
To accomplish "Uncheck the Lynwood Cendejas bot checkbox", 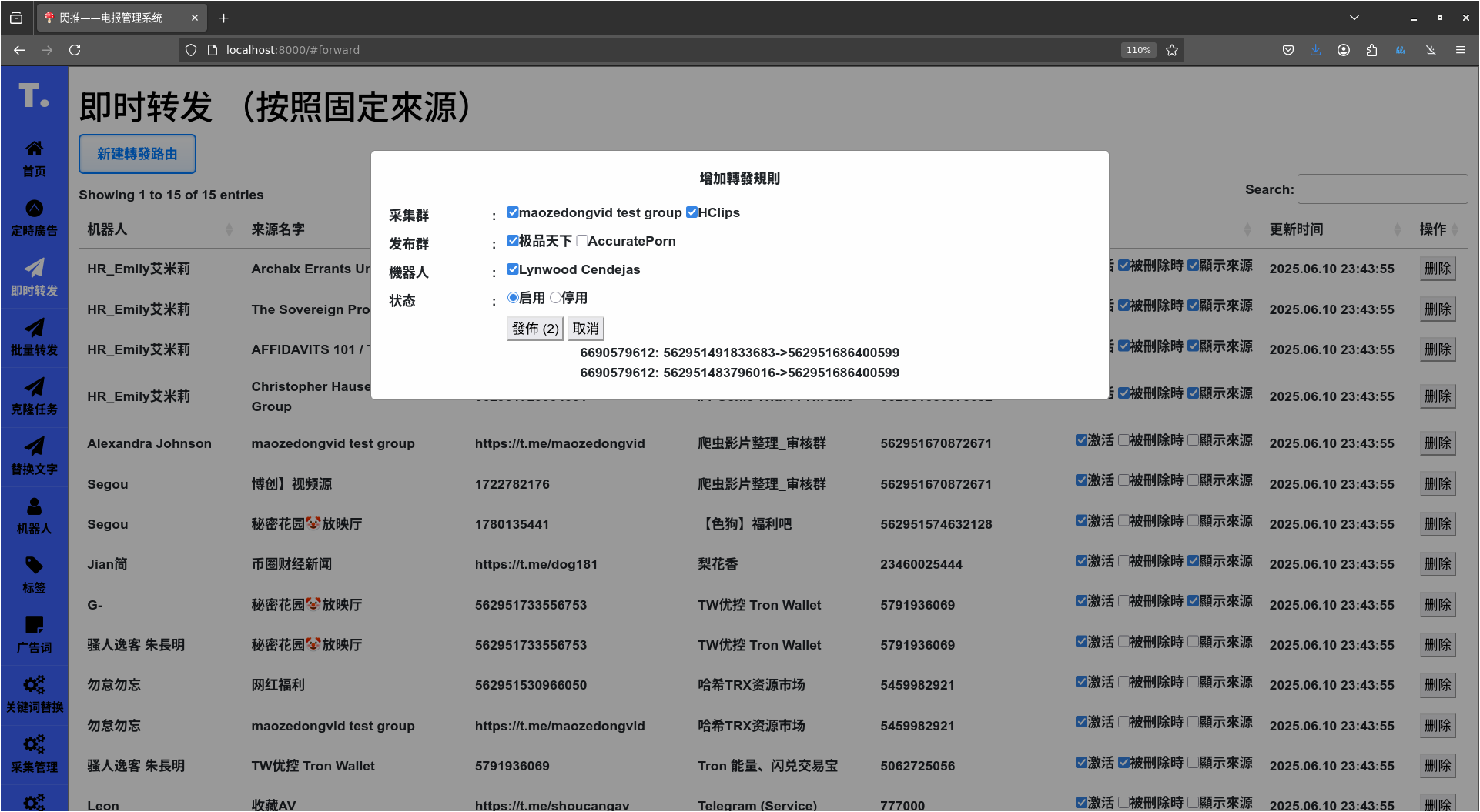I will 513,269.
